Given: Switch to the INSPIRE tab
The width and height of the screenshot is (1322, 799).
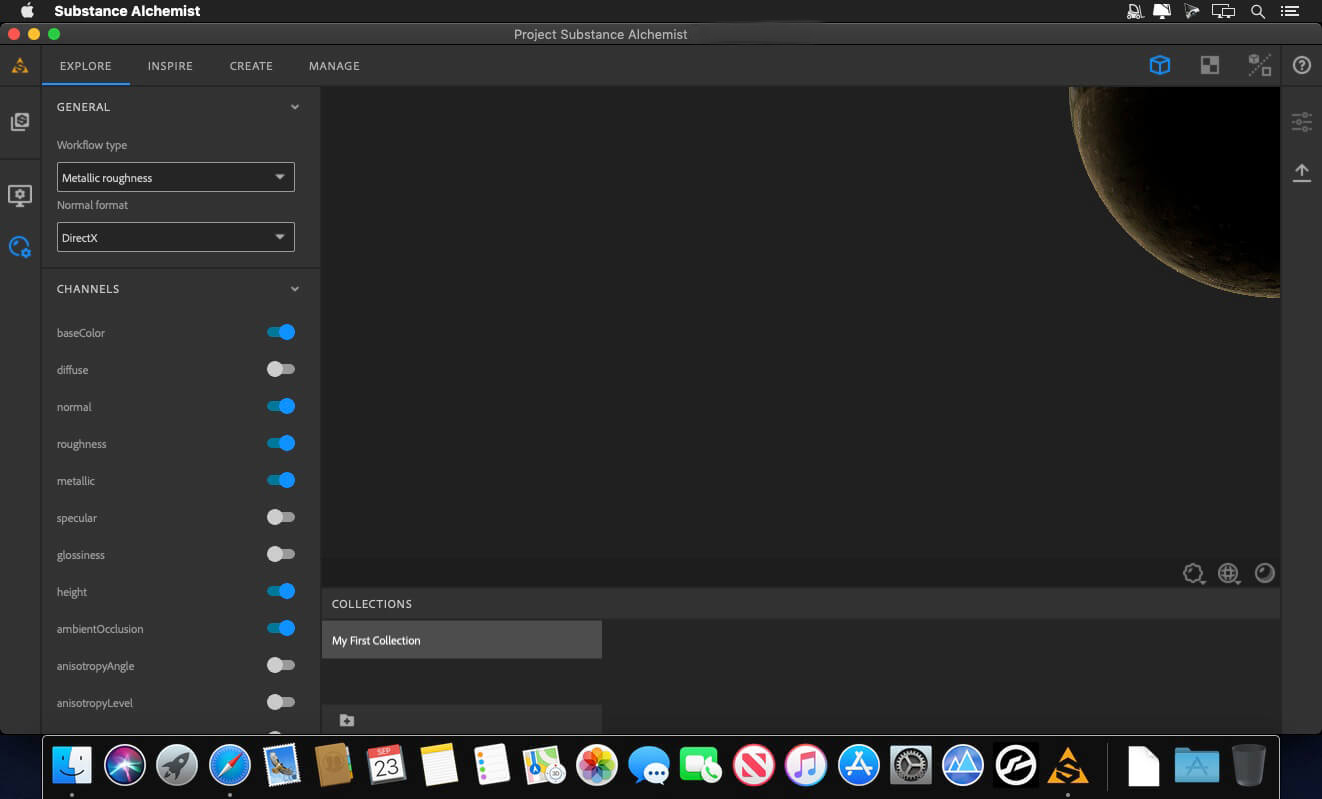Looking at the screenshot, I should pos(170,66).
